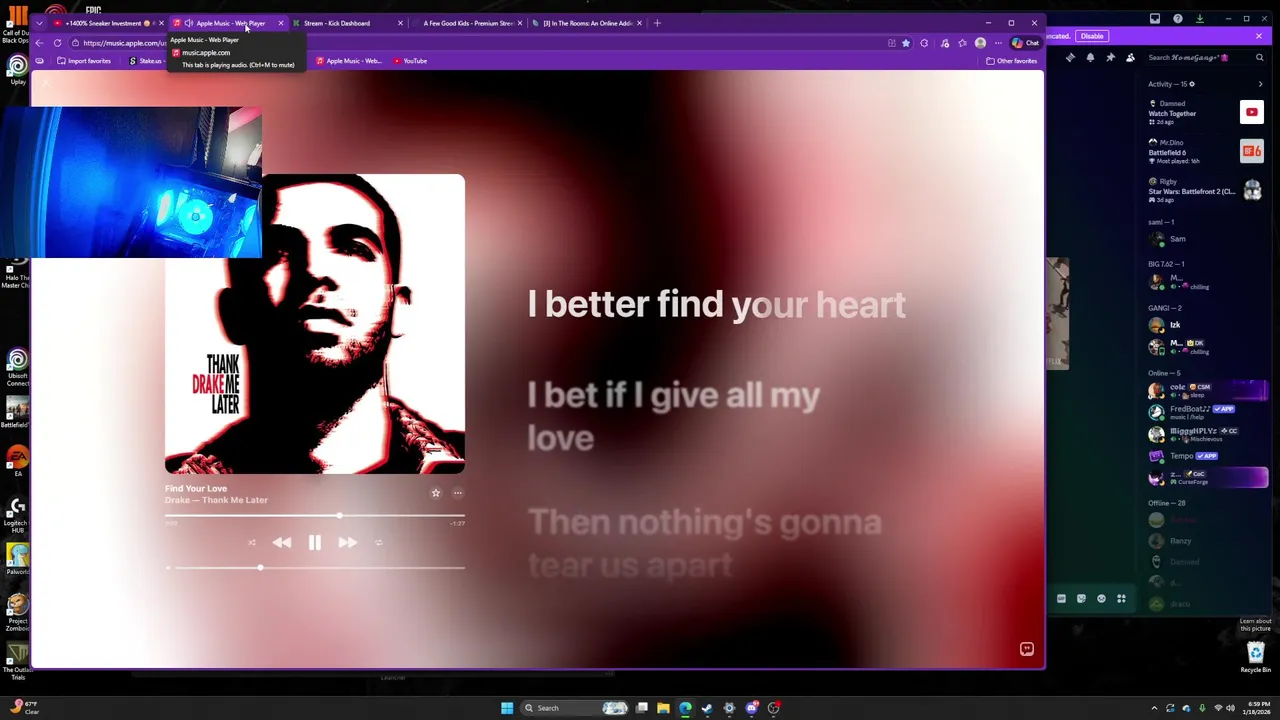This screenshot has height=720, width=1280.
Task: Open the Recycle Bin on desktop
Action: coord(1256,658)
